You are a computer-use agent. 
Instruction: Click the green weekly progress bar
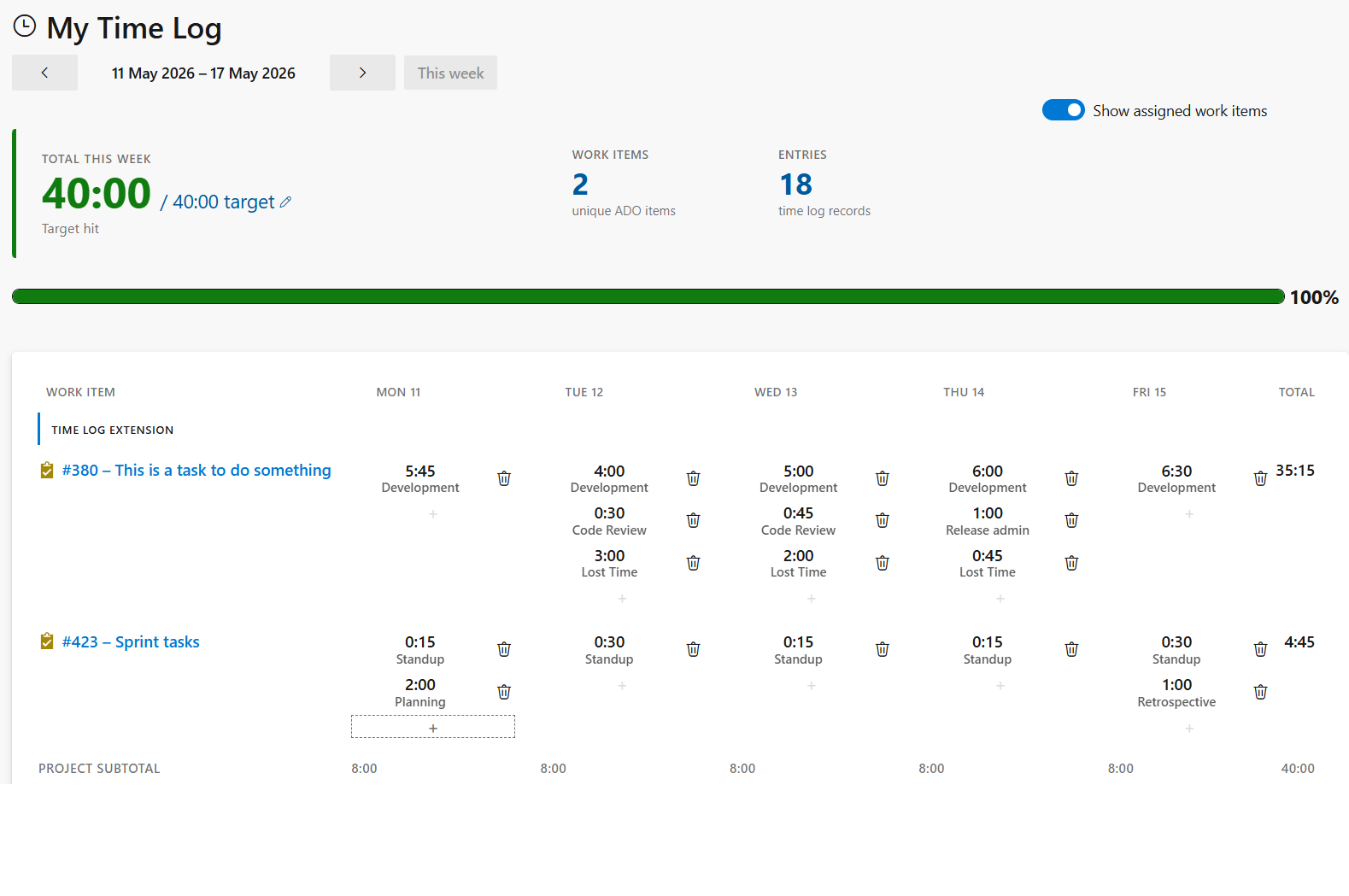(648, 296)
